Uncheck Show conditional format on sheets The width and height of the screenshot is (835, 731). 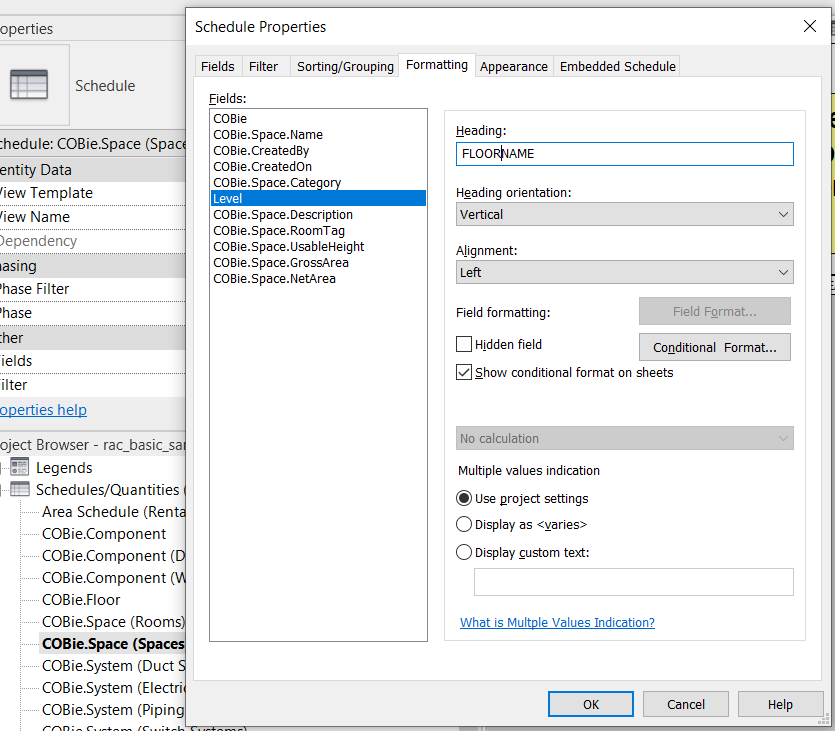(464, 371)
